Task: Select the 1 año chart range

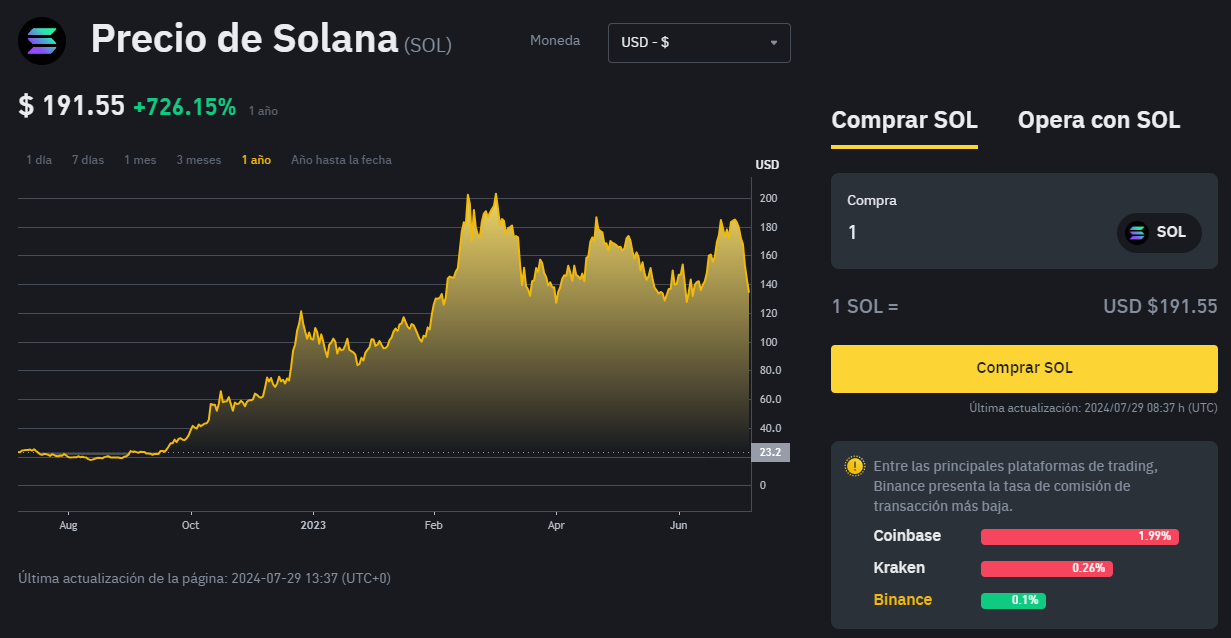Action: [256, 160]
